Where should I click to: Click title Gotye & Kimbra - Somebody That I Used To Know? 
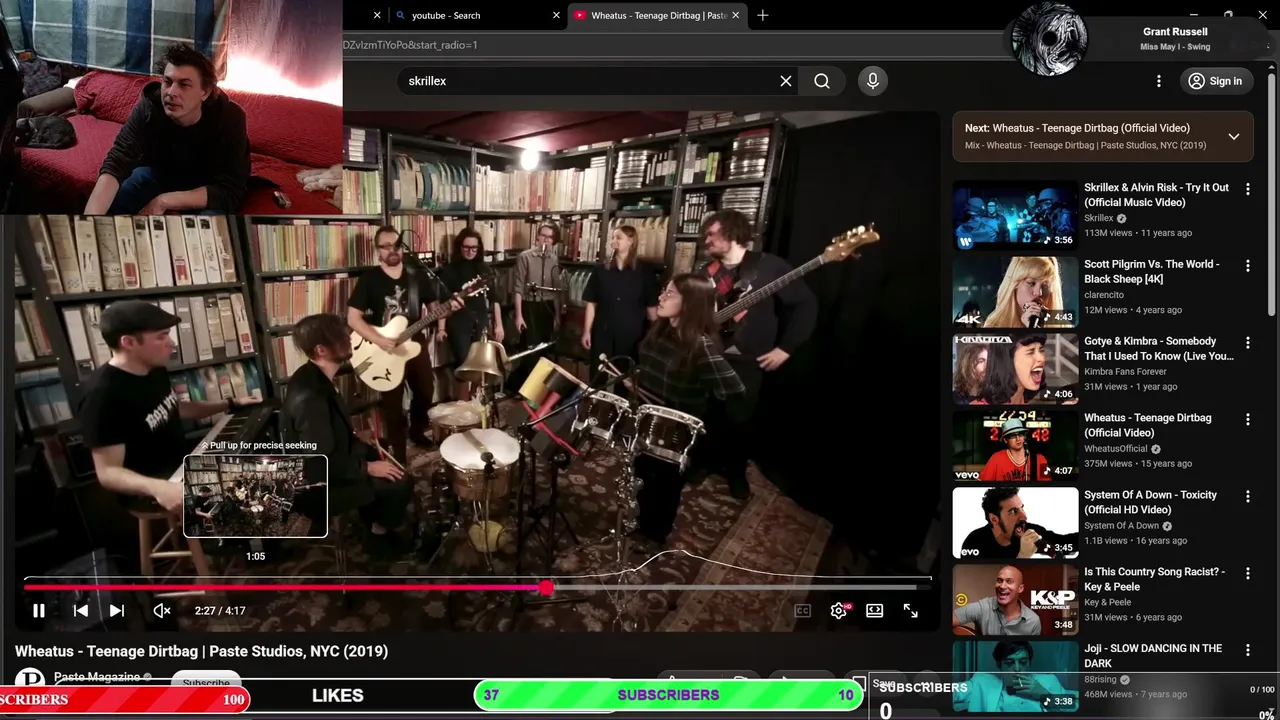coord(1159,349)
